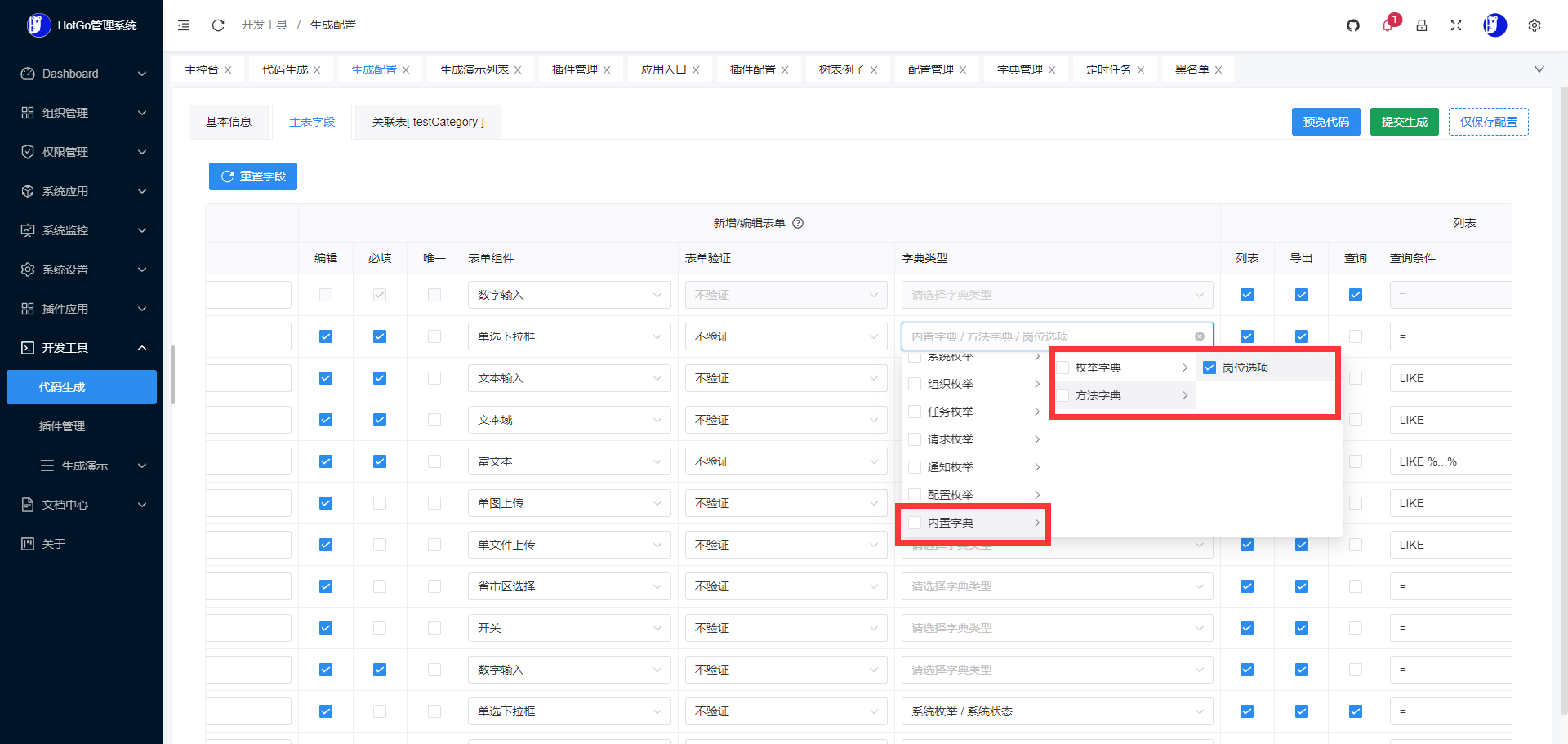
Task: Click the 预览代码 button
Action: [1325, 122]
